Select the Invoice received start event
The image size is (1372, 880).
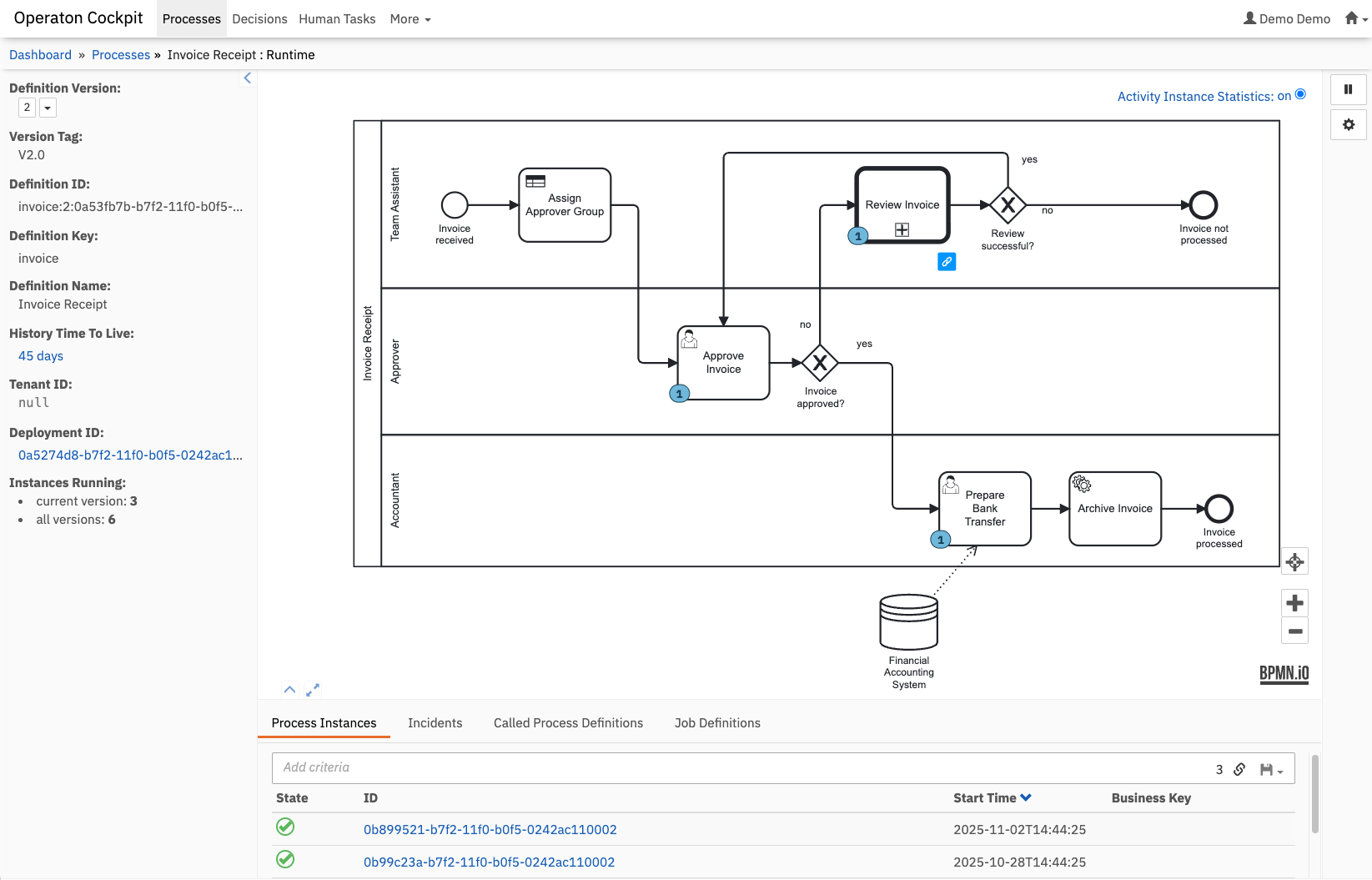(x=455, y=204)
